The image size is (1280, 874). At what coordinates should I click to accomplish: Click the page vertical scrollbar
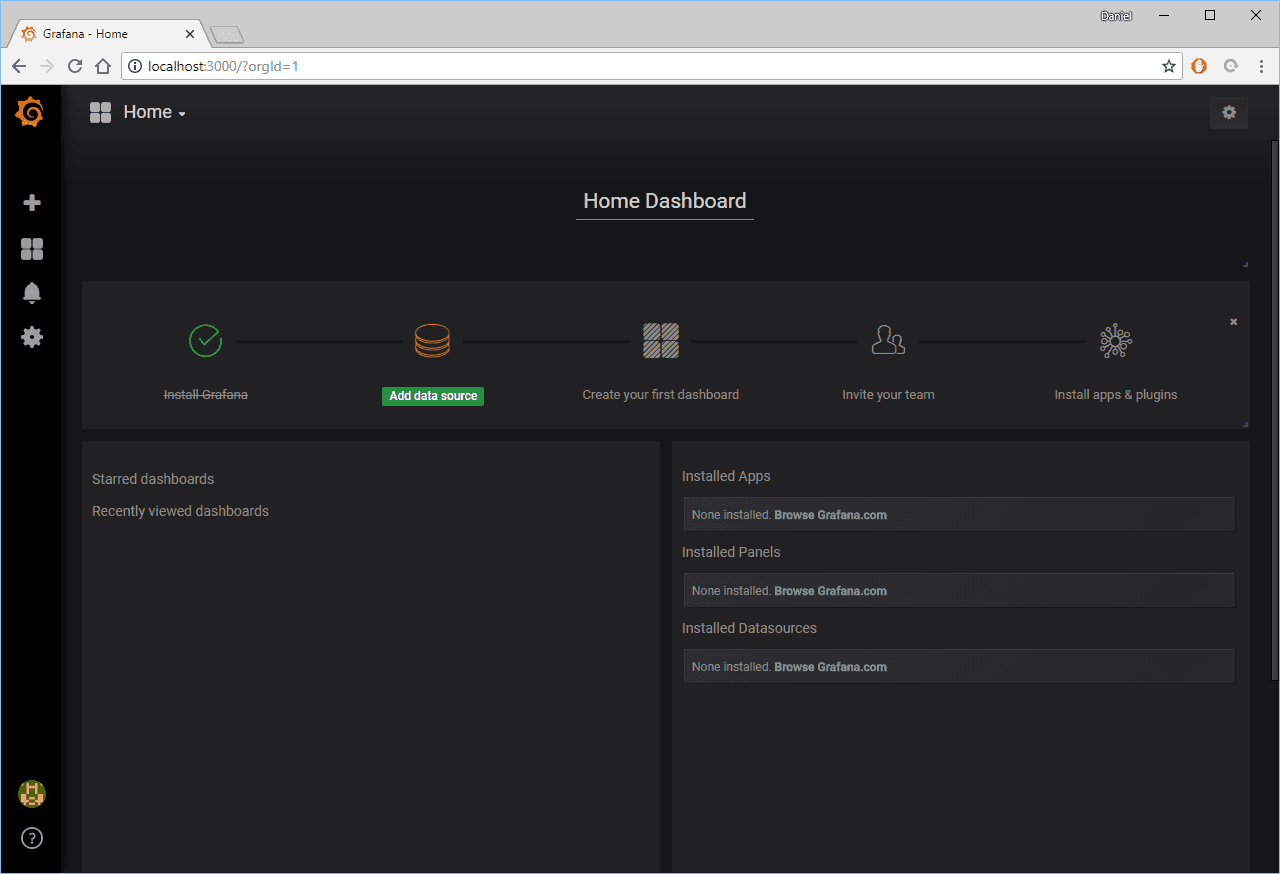1274,410
